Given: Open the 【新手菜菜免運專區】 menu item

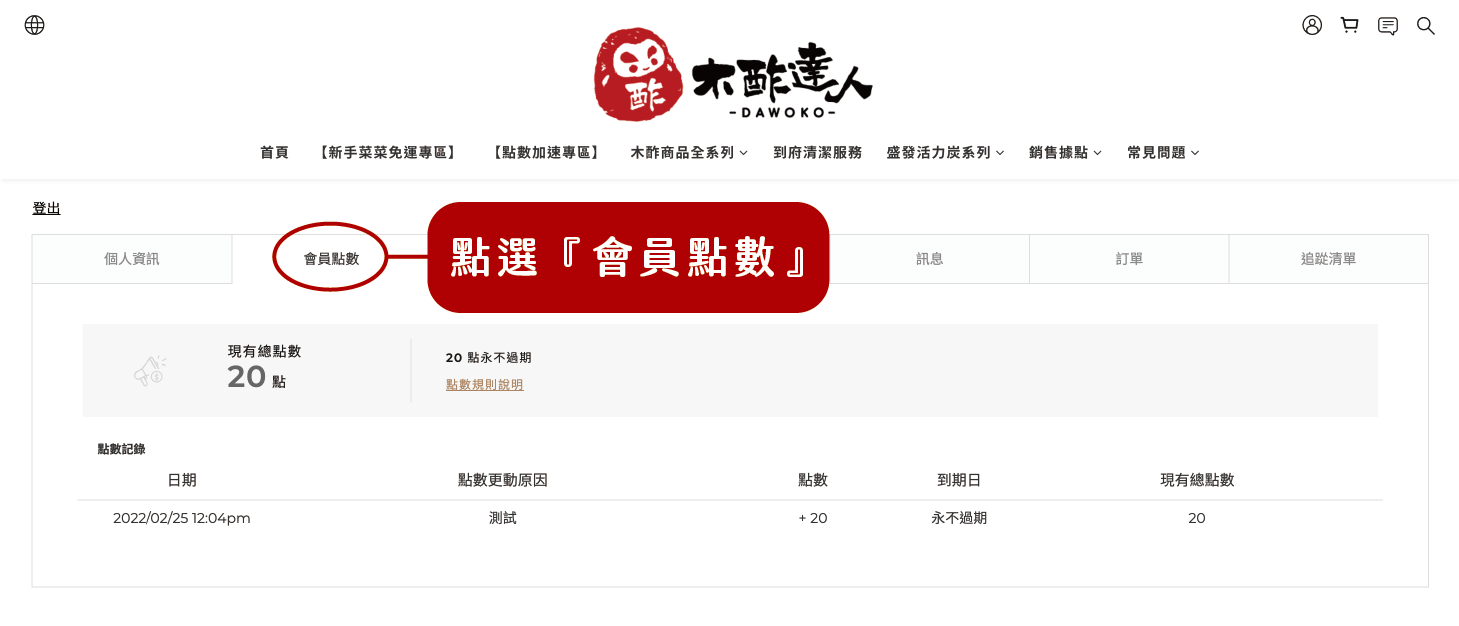Looking at the screenshot, I should click(x=388, y=153).
